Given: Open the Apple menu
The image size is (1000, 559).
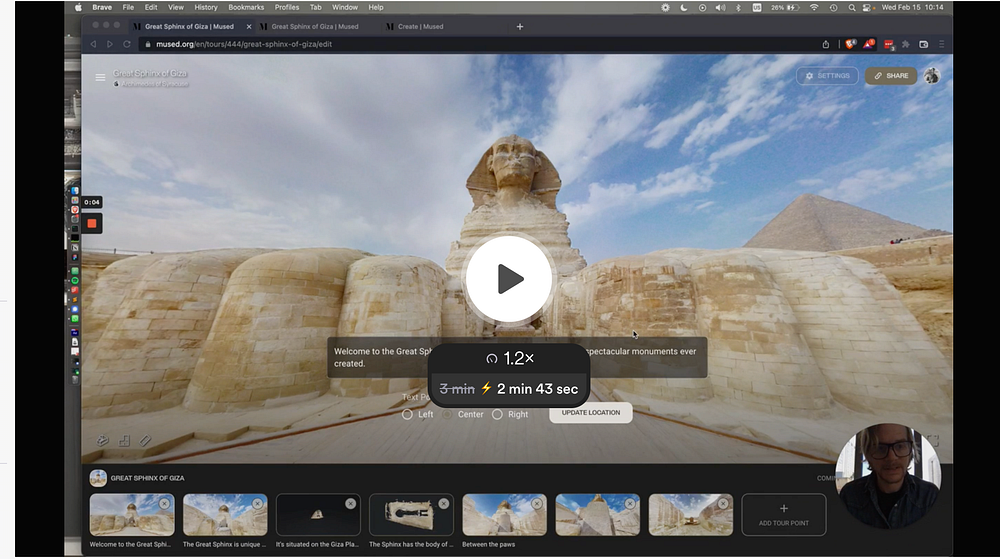Looking at the screenshot, I should click(x=78, y=8).
